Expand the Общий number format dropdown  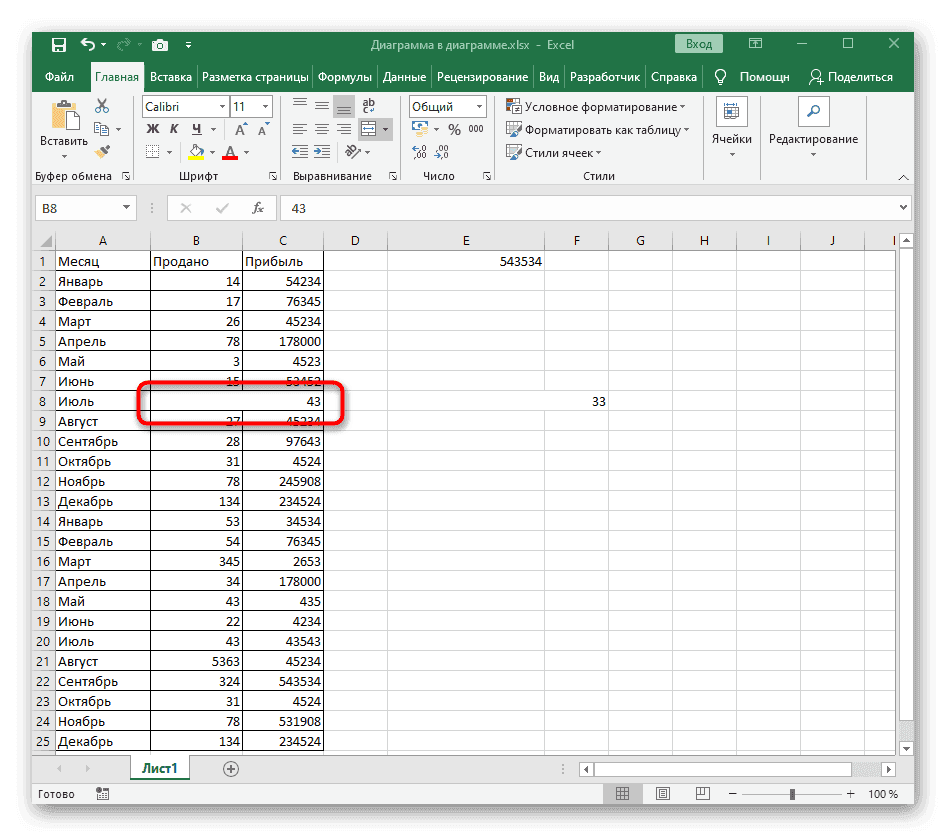point(479,107)
